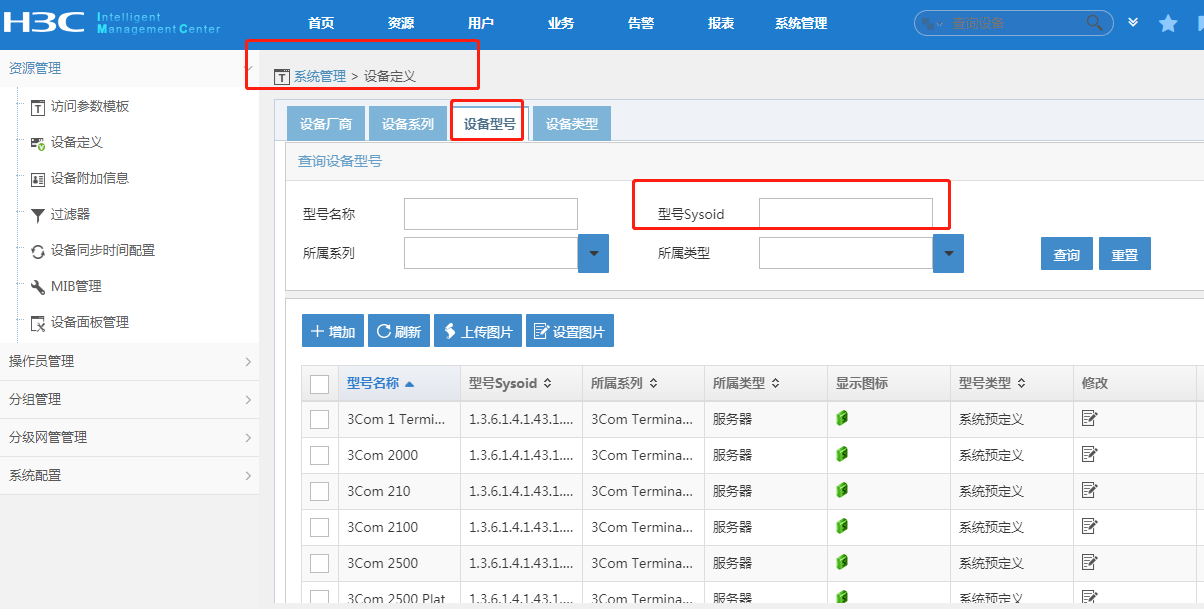Click green device icon in 3Com 1 Termi... row
The height and width of the screenshot is (609, 1204).
842,418
